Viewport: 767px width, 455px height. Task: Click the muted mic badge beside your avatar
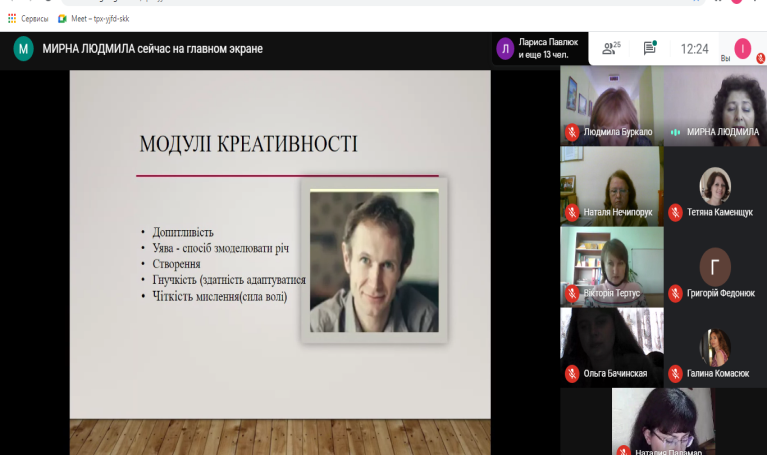(x=760, y=58)
